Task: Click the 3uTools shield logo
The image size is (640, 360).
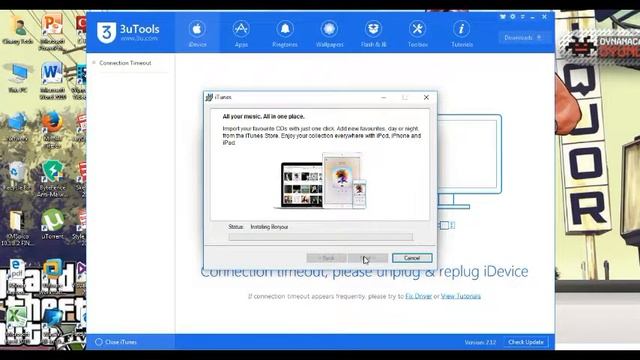Action: pos(107,32)
